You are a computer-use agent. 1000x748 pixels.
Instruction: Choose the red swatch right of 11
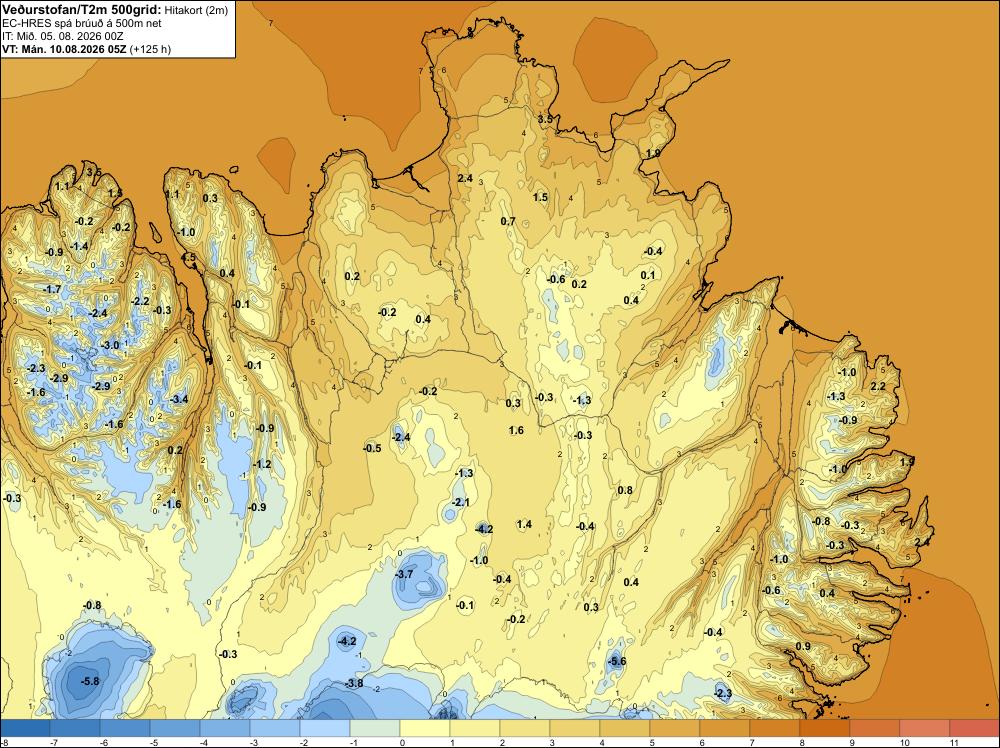point(974,728)
